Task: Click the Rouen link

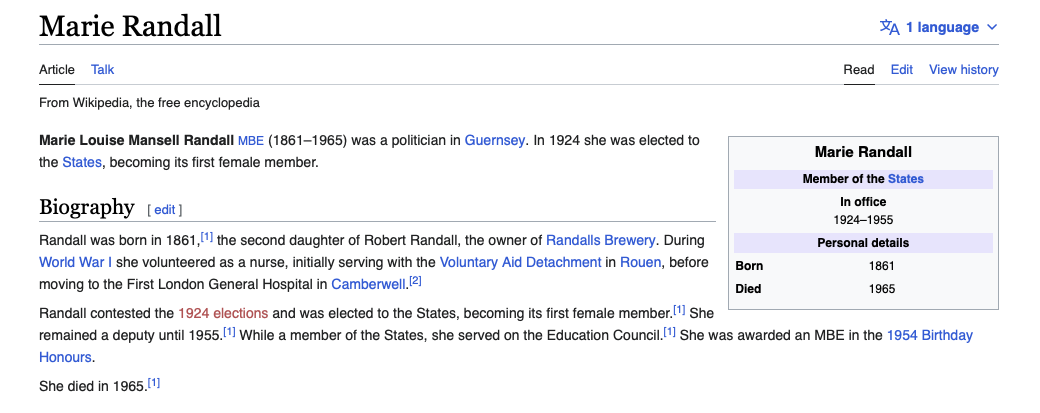Action: pyautogui.click(x=641, y=263)
